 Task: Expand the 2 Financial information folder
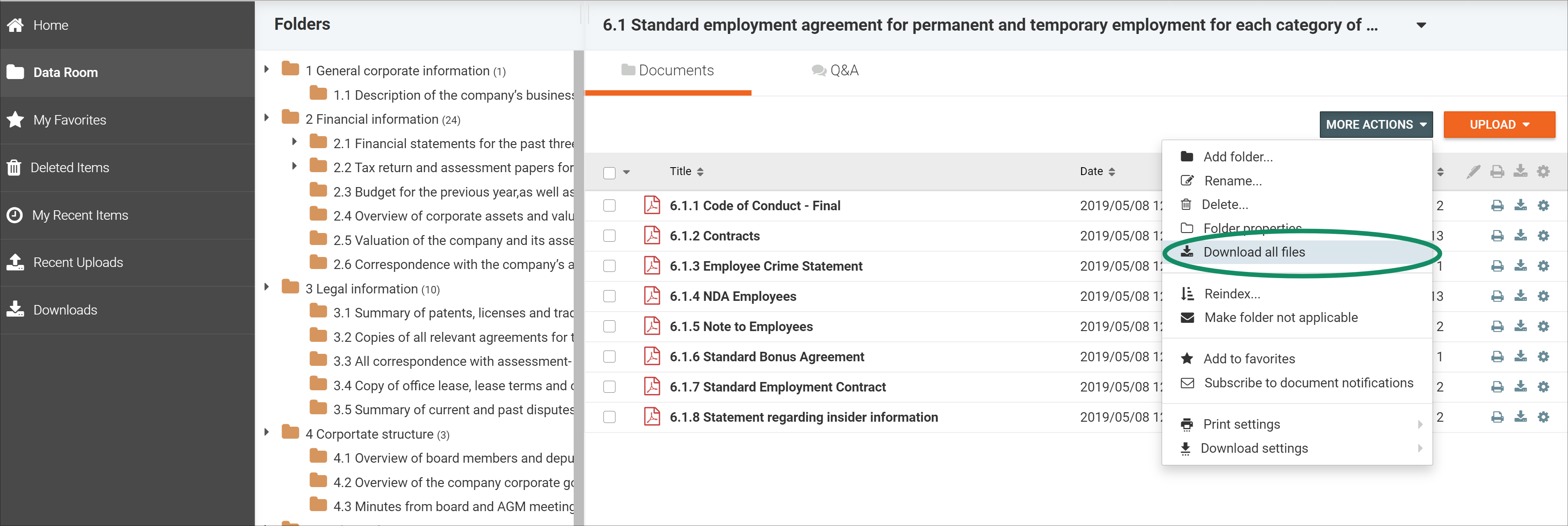click(266, 119)
